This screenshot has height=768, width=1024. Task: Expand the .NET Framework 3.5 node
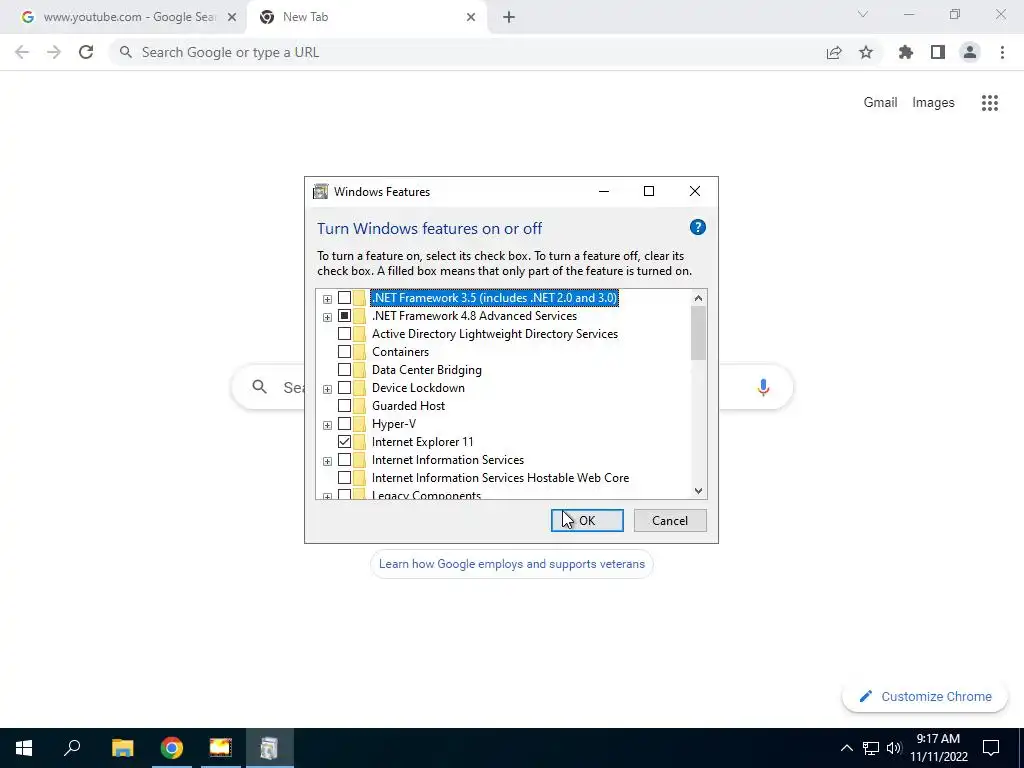pos(327,299)
